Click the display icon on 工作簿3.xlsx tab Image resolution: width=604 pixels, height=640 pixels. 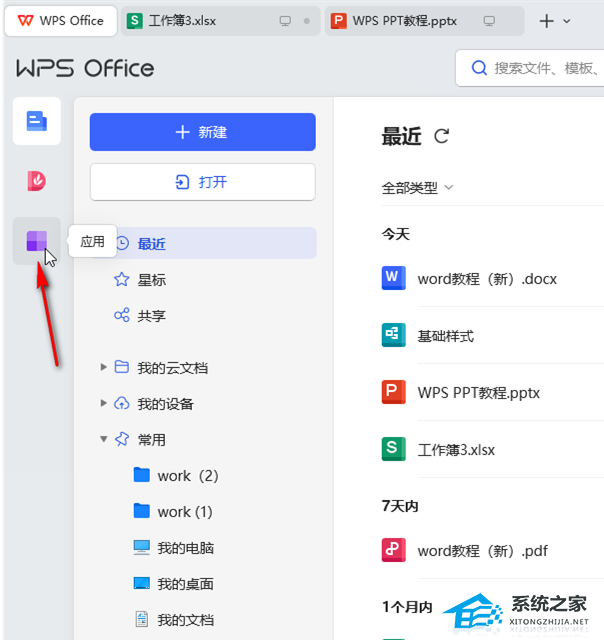click(x=285, y=21)
